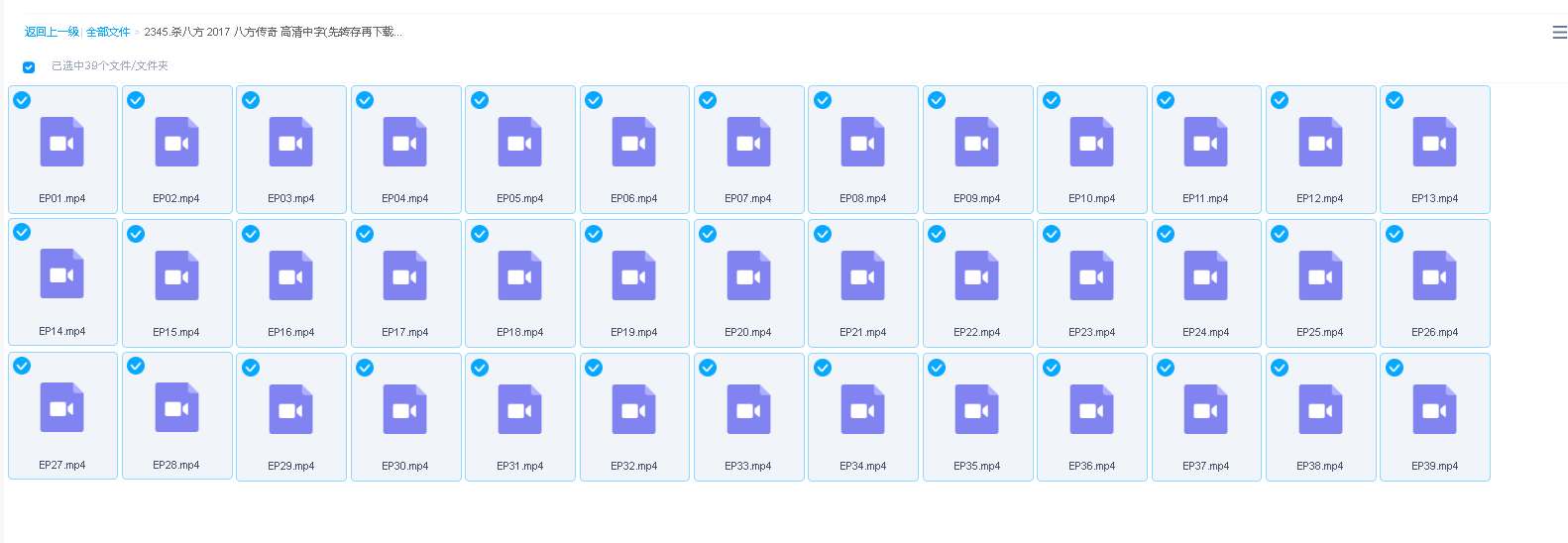Deselect the EP05.mp4 checkmark
The width and height of the screenshot is (1568, 543).
pyautogui.click(x=480, y=100)
